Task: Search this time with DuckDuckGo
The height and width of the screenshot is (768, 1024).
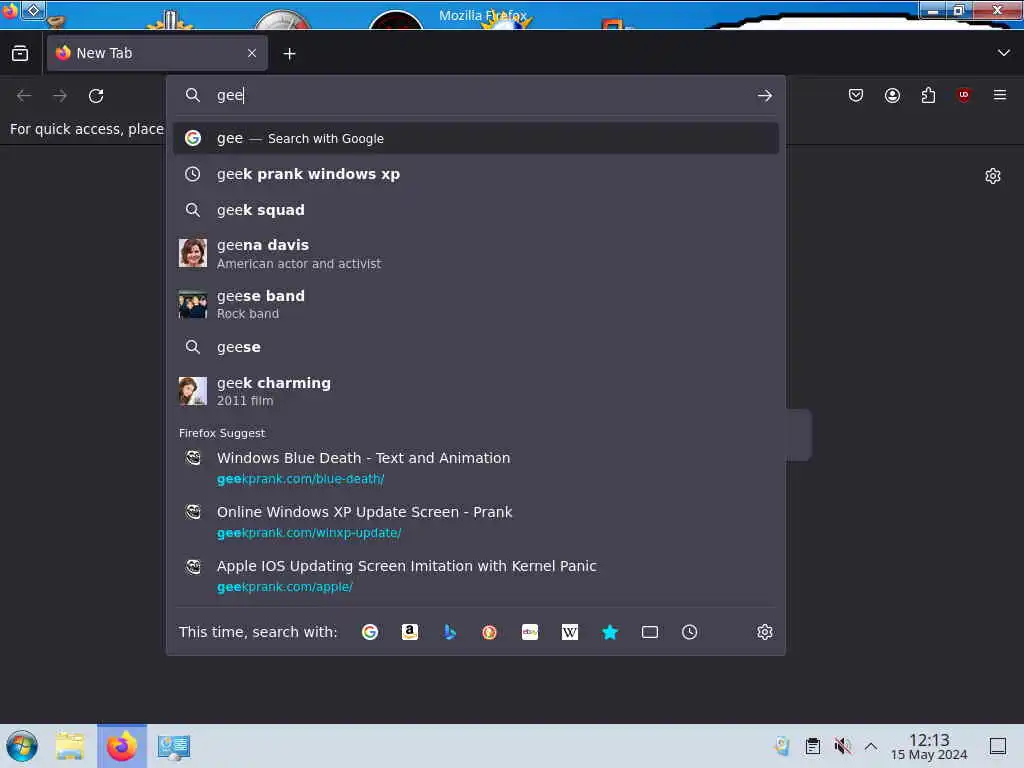Action: [489, 632]
